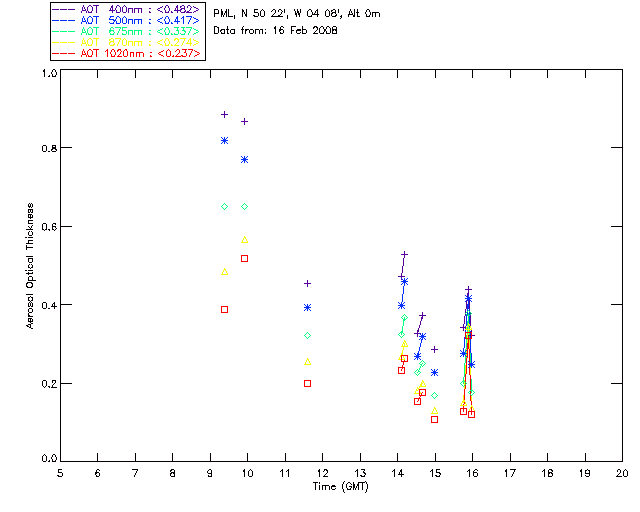This screenshot has height=512, width=640.
Task: Click the 0.6 y-axis tick label
Action: (x=49, y=227)
